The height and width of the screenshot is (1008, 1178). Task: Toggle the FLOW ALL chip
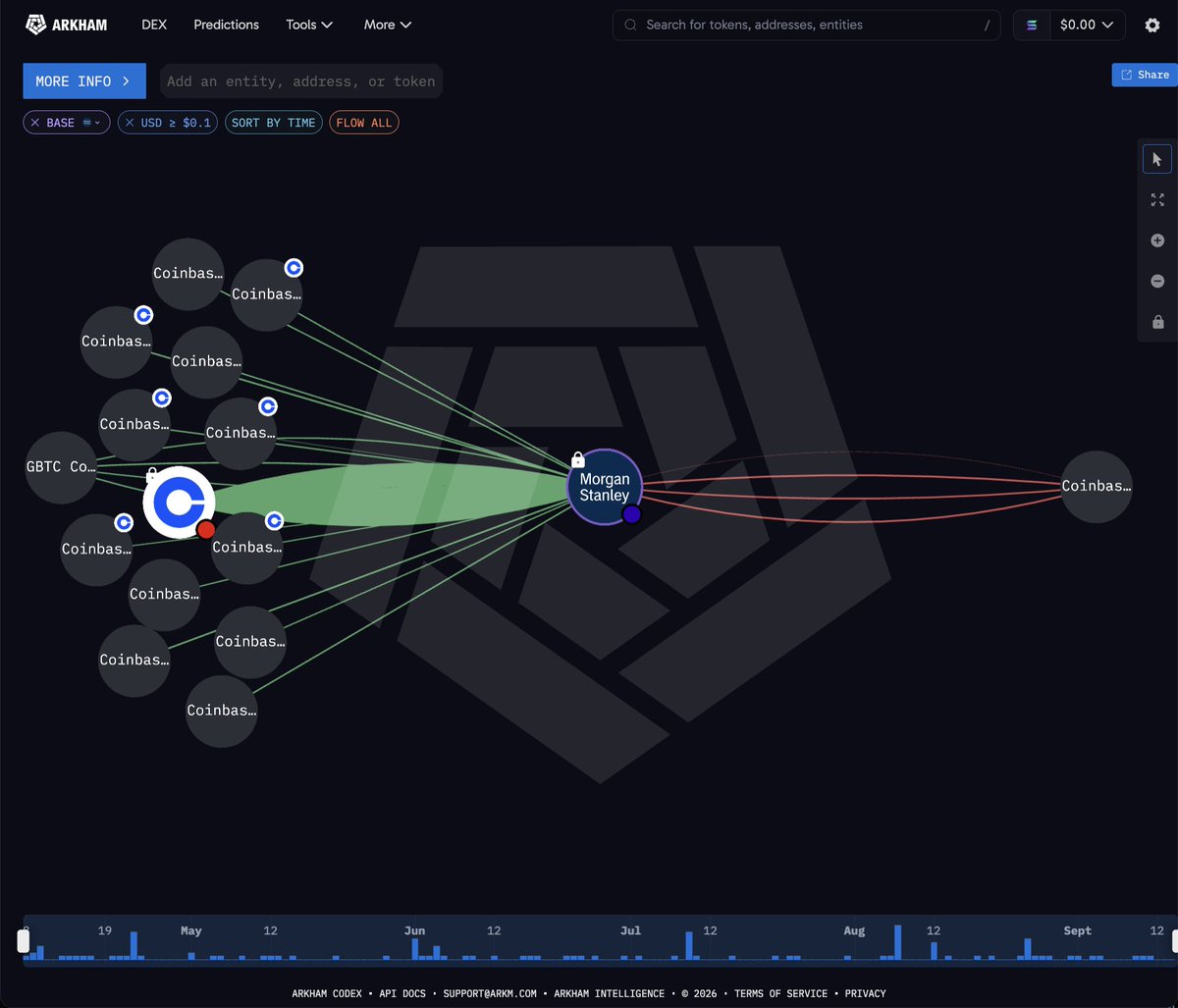(x=364, y=123)
